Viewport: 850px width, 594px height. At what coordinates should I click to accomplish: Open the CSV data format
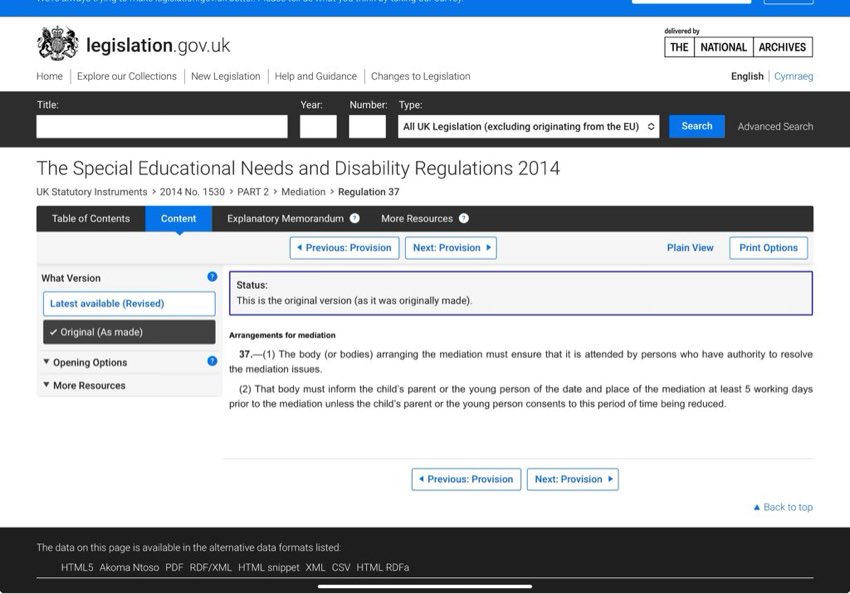point(341,567)
